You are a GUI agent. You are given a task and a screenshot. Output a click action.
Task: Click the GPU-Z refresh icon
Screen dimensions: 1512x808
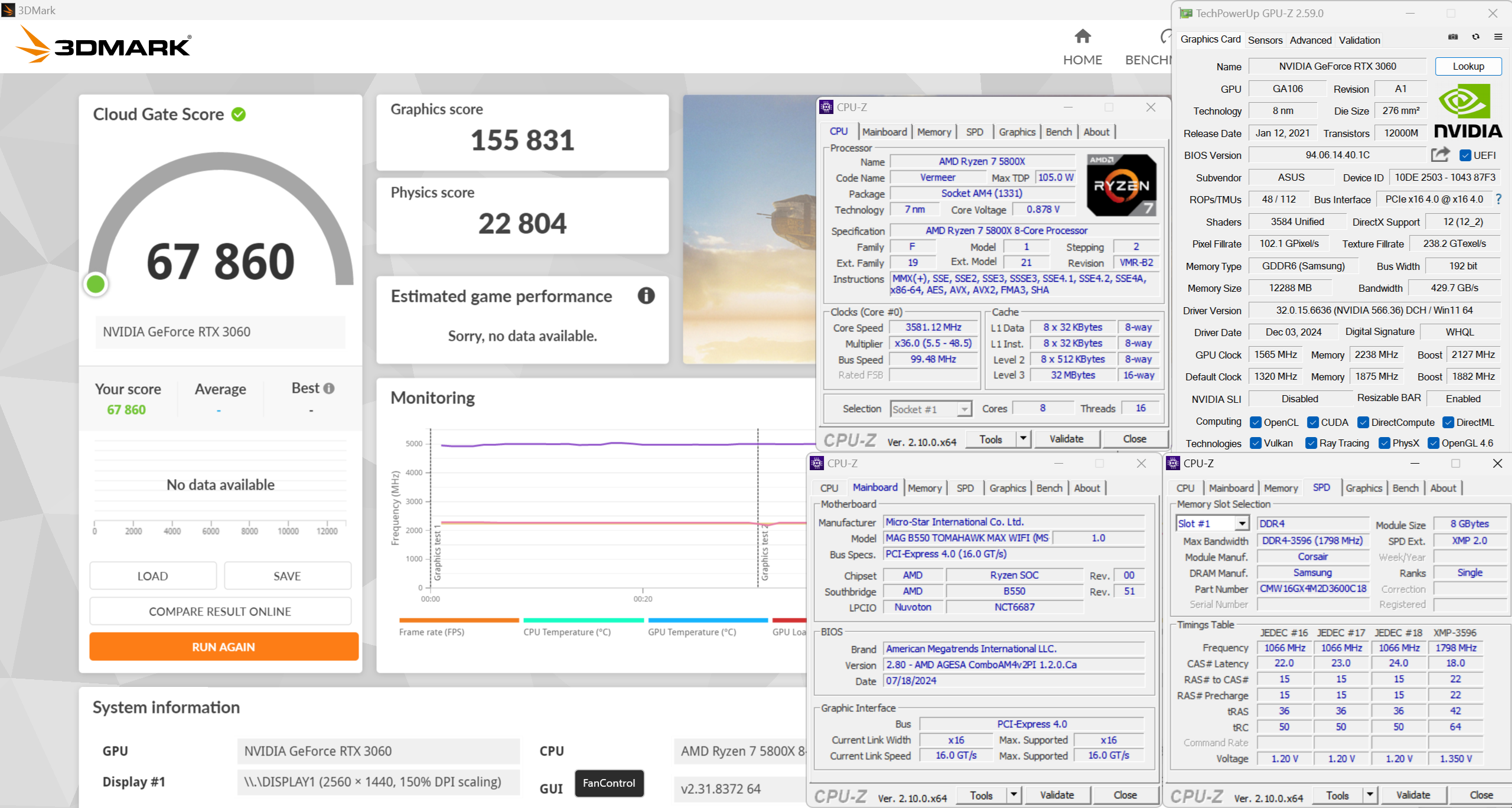tap(1475, 37)
